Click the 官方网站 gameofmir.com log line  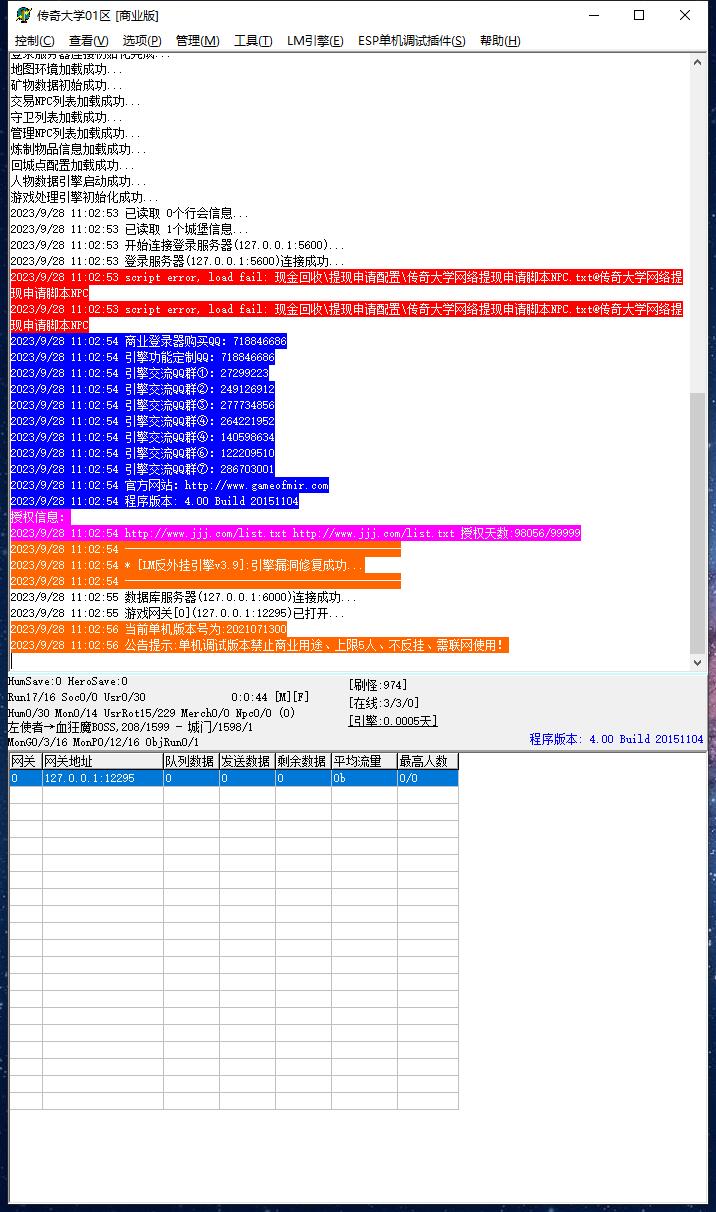(x=169, y=485)
